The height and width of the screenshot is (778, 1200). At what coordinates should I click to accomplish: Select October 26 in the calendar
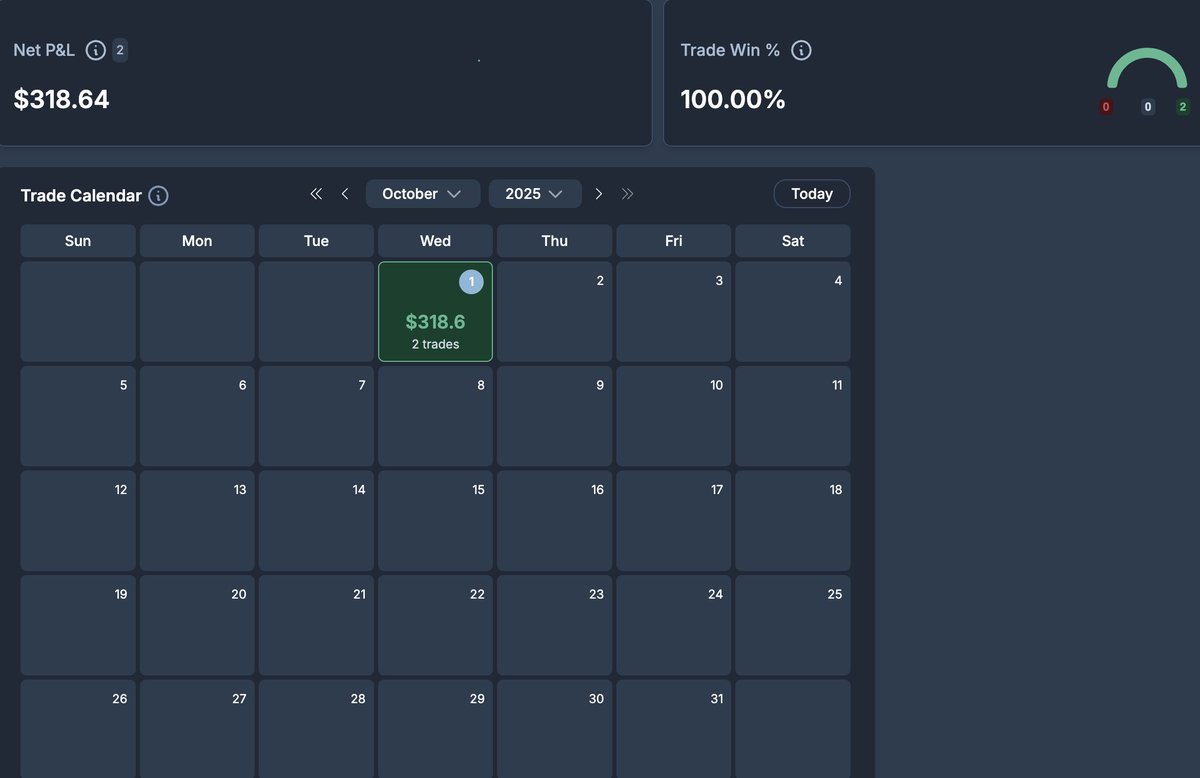pos(78,729)
